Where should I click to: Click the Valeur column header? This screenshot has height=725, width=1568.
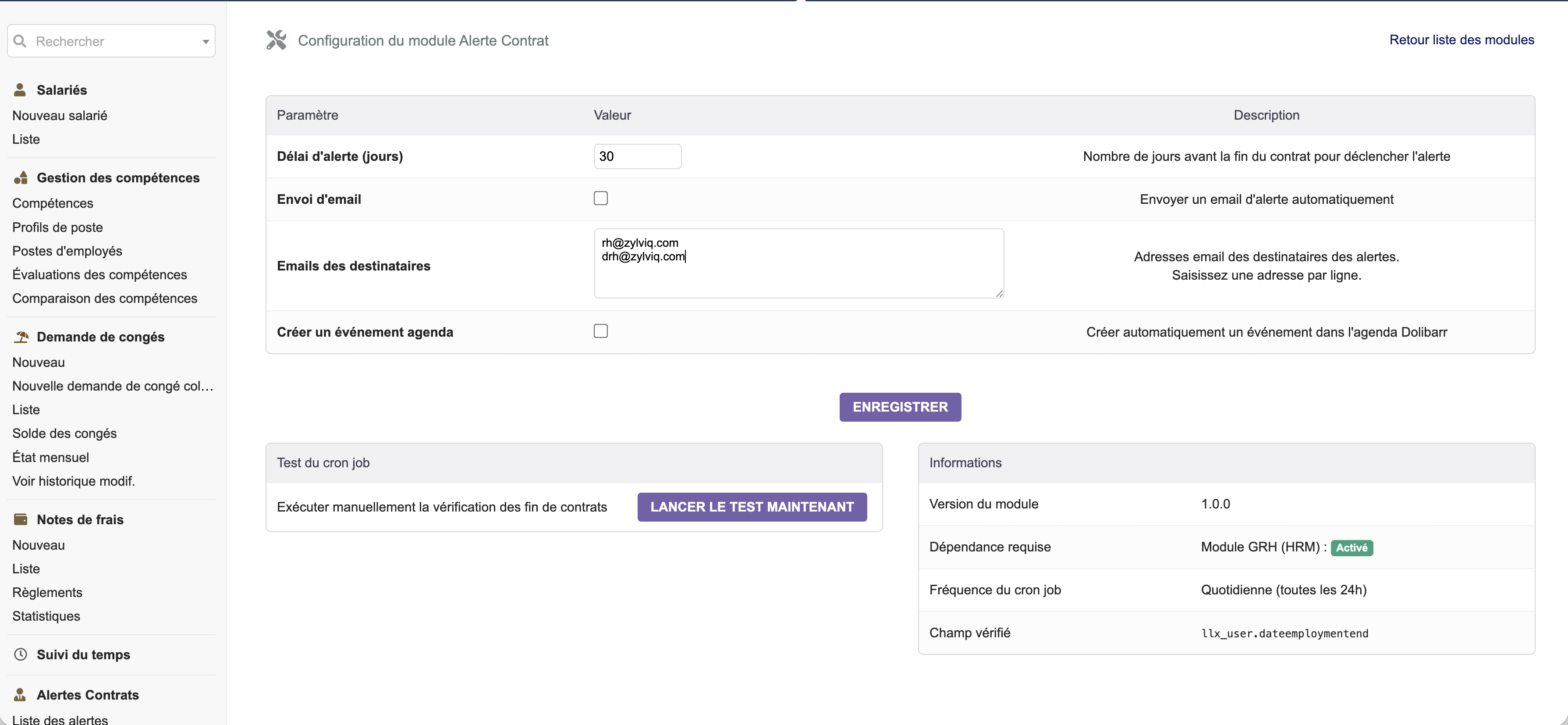pyautogui.click(x=612, y=115)
